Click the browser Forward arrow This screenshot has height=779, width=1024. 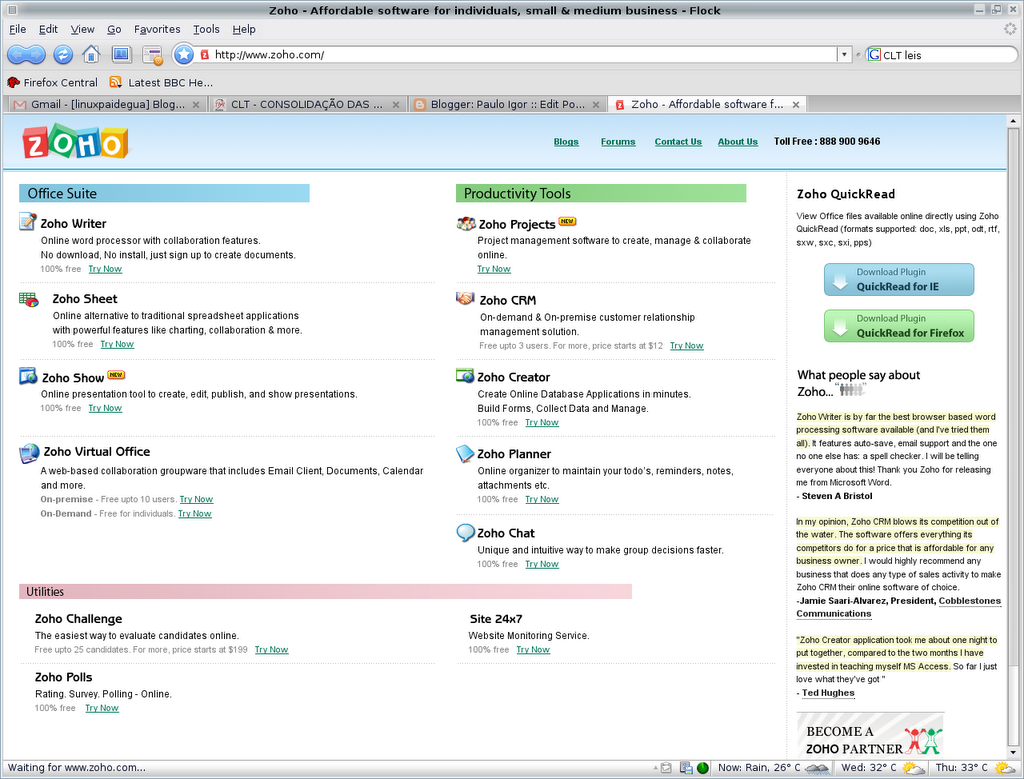[x=36, y=55]
